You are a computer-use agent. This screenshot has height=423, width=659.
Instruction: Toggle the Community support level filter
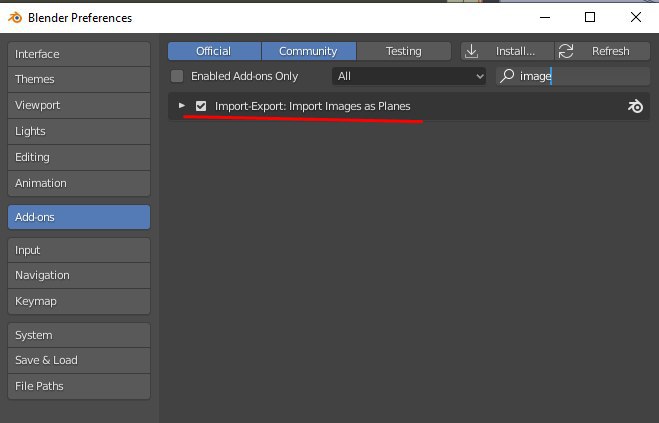point(308,51)
